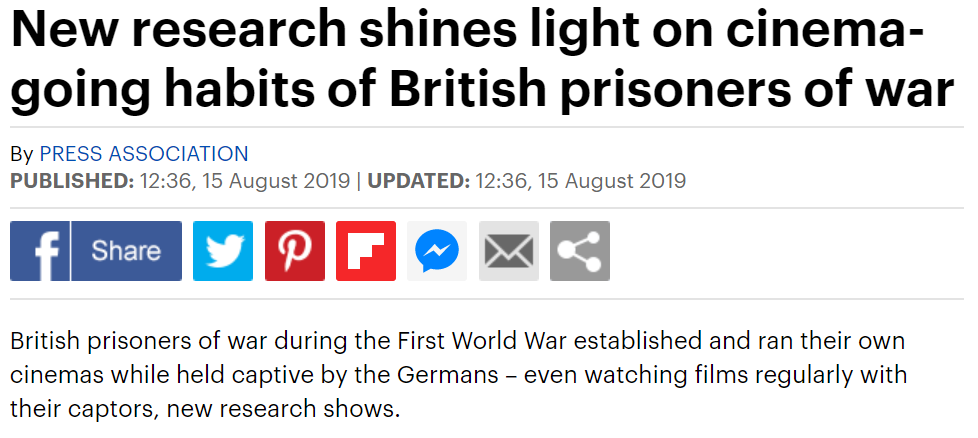Share the article on Twitter

pyautogui.click(x=223, y=251)
